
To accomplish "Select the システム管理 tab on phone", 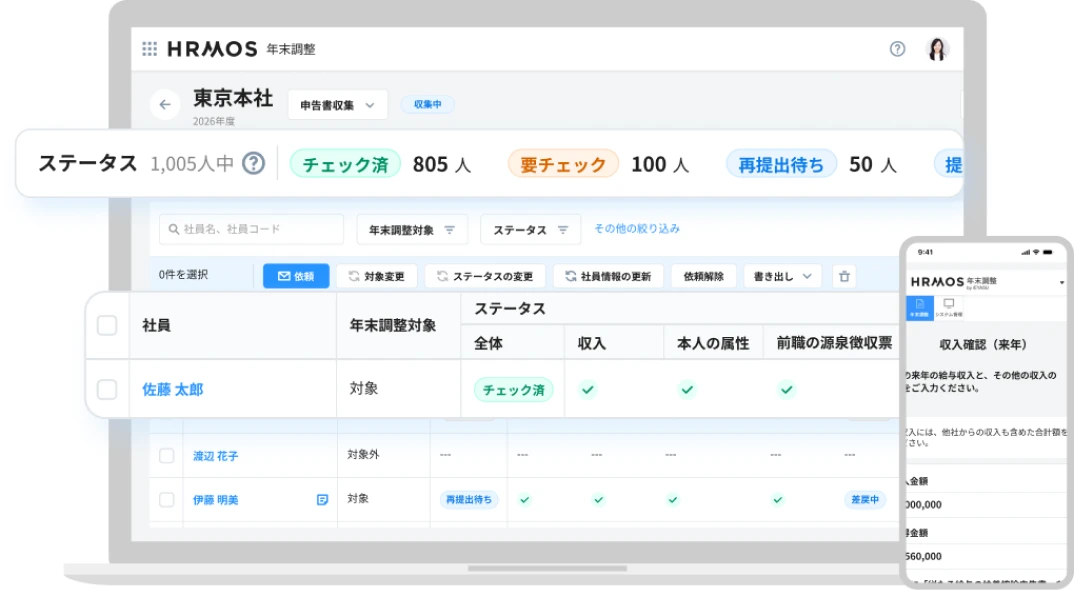I will tap(949, 307).
